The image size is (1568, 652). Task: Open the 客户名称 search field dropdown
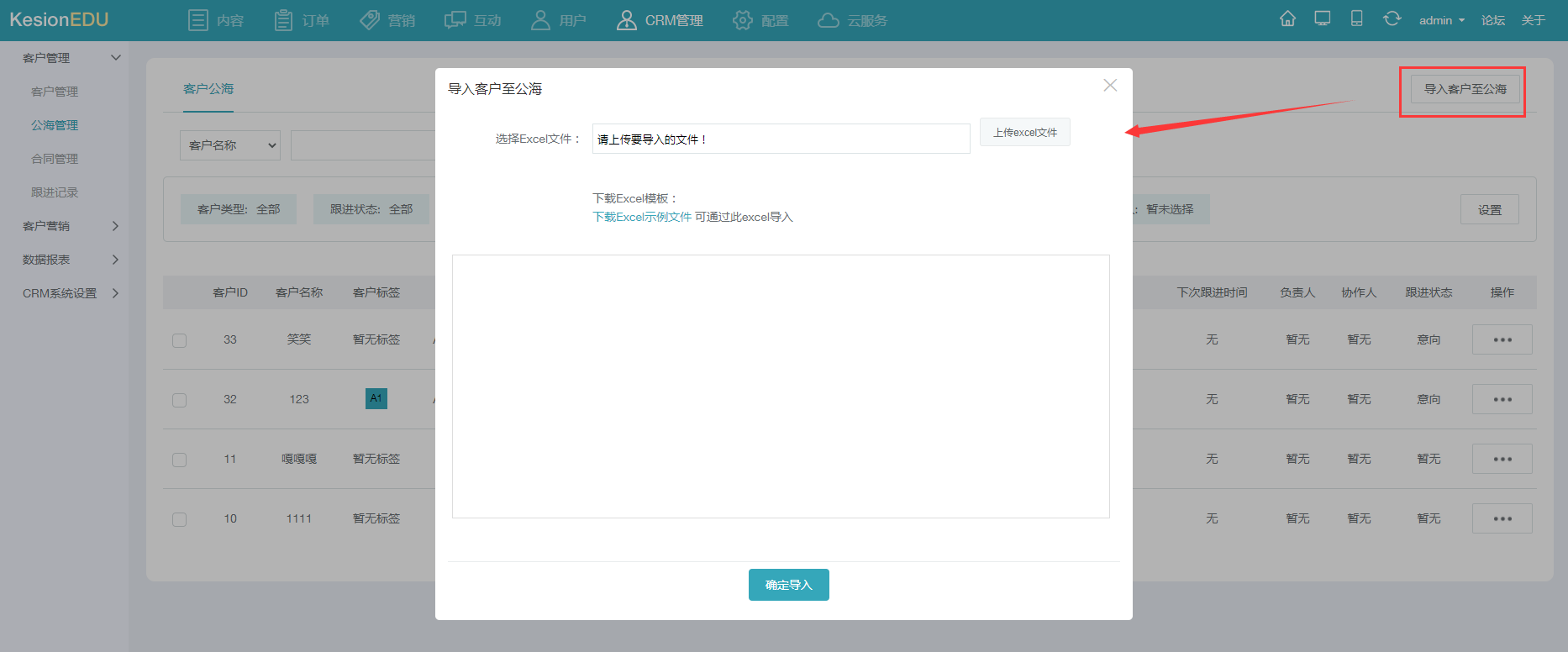(230, 145)
